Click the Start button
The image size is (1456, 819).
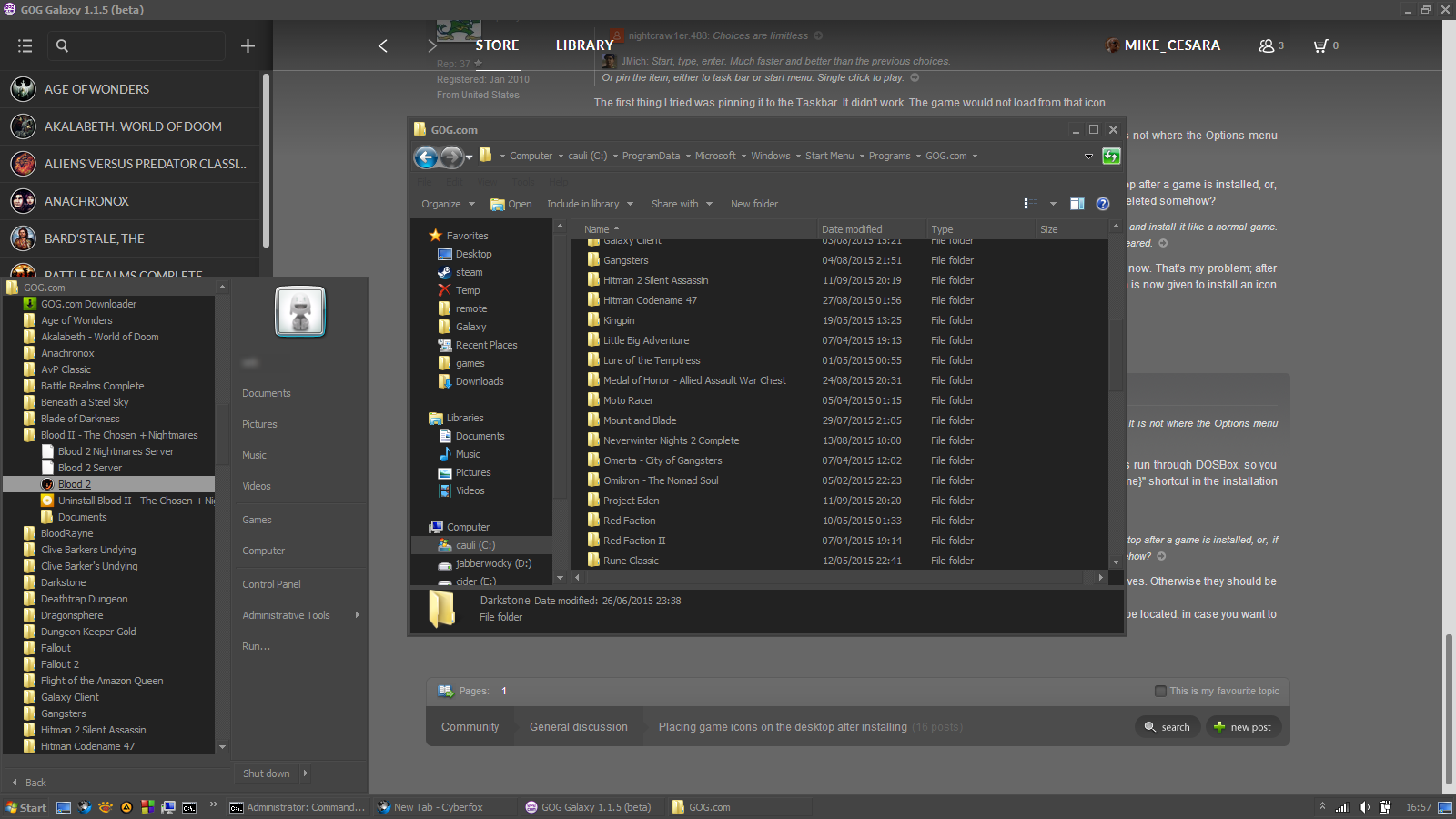point(25,807)
